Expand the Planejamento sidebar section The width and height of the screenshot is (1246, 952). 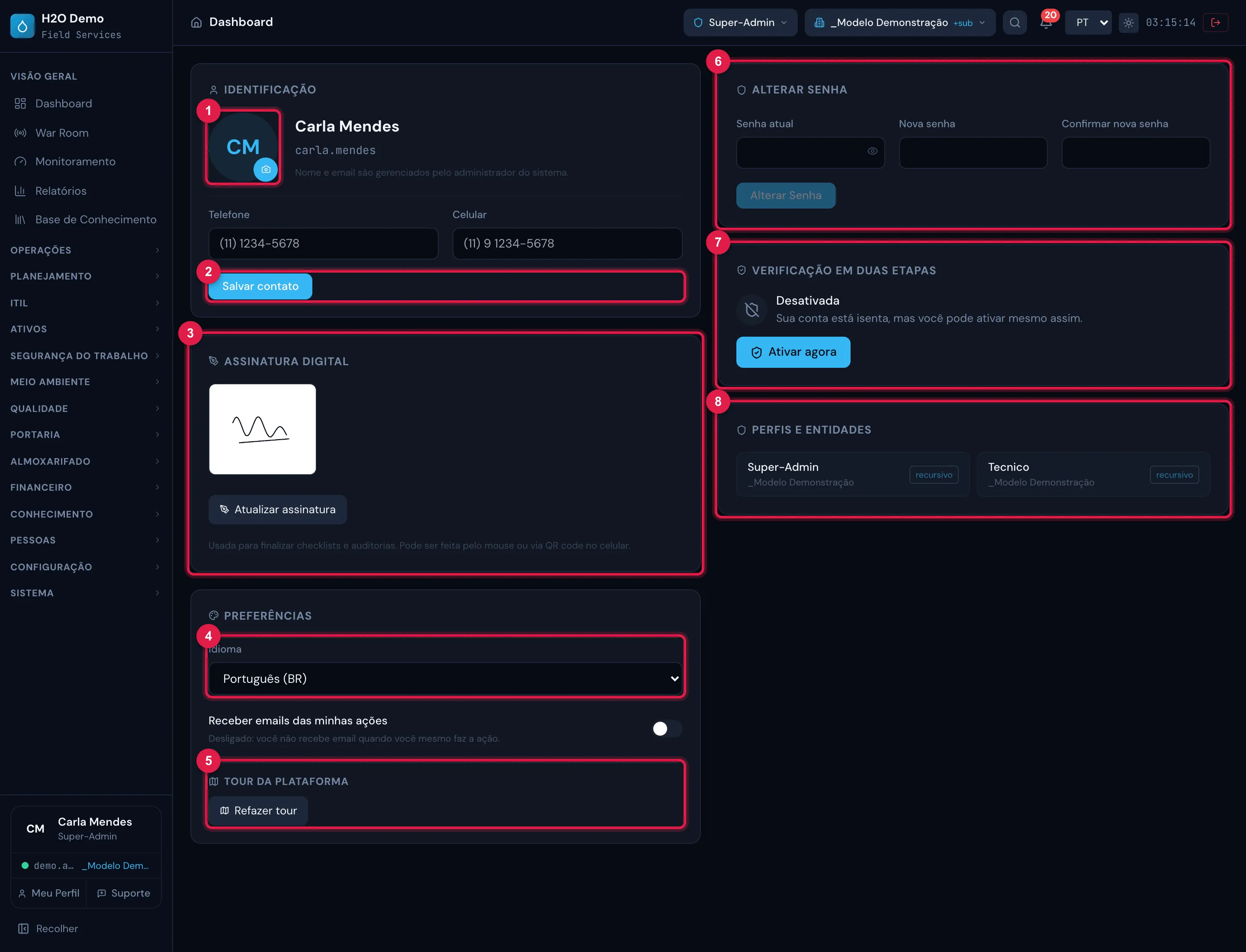pos(85,277)
